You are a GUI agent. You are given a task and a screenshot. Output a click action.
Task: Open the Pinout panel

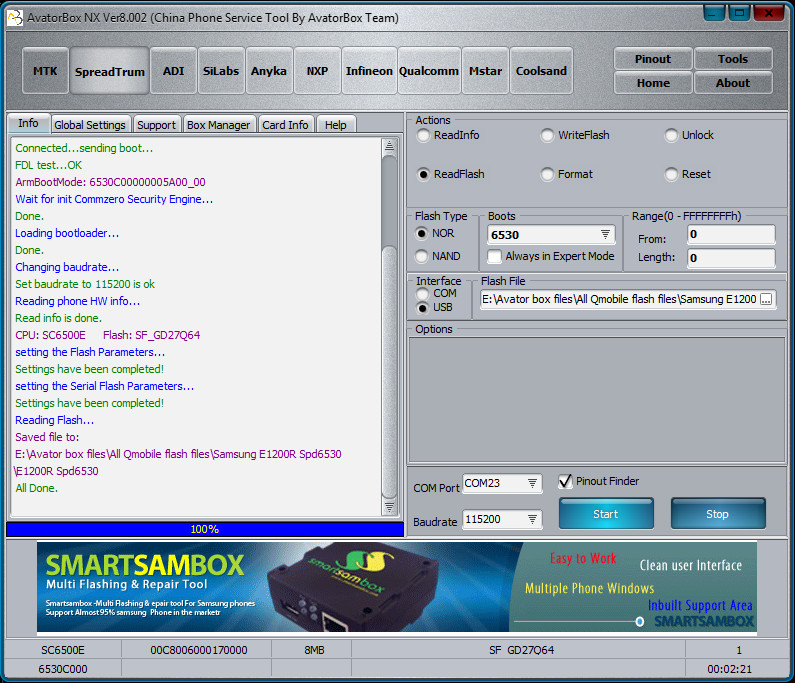coord(652,59)
